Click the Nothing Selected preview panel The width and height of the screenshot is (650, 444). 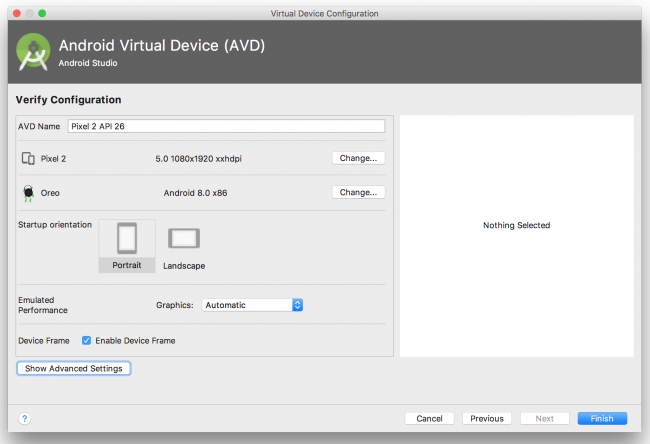coord(516,235)
